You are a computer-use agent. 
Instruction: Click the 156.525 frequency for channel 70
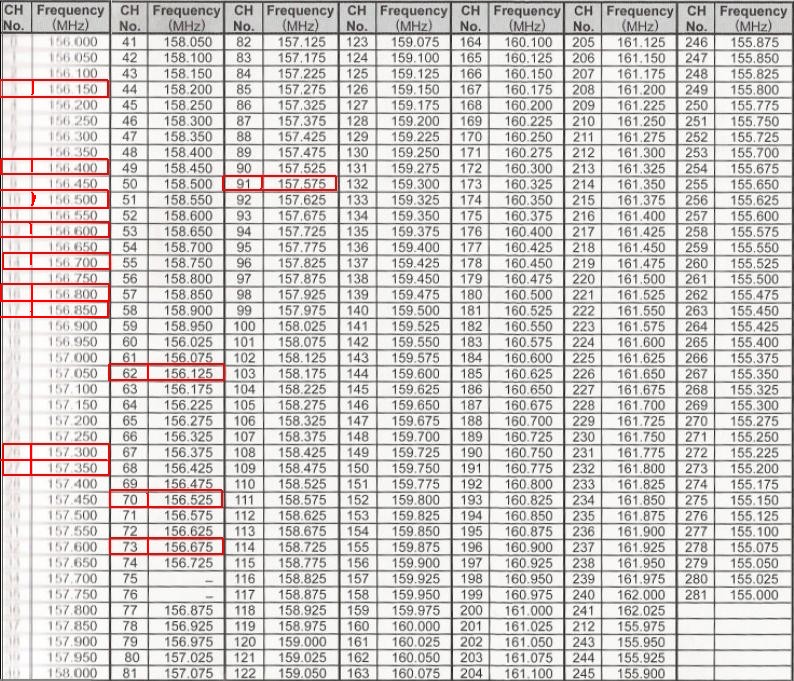(x=187, y=497)
